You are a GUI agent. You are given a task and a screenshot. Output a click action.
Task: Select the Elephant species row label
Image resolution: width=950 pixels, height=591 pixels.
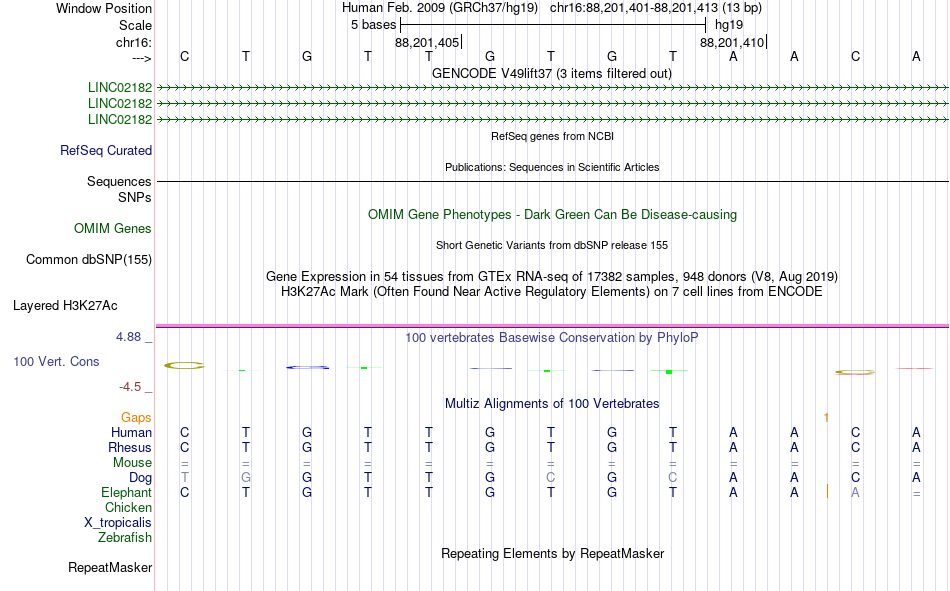(x=127, y=492)
